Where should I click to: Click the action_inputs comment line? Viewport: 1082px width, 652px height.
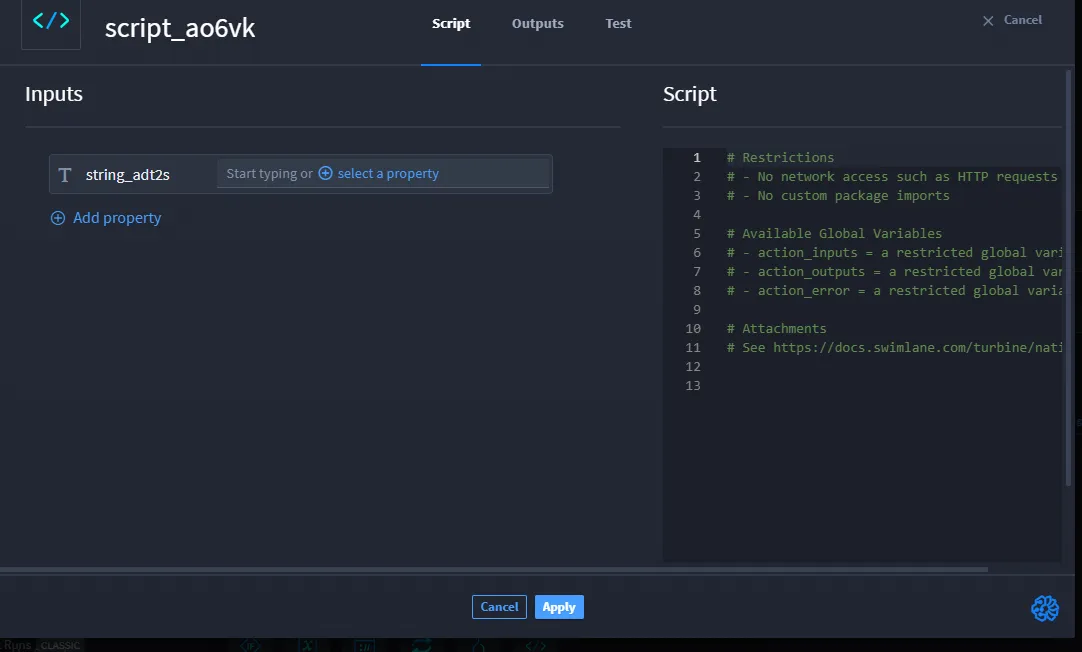click(894, 253)
